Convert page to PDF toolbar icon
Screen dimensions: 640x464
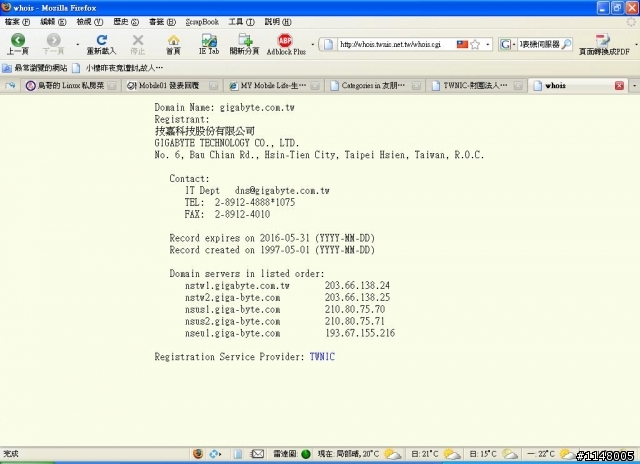tap(604, 44)
